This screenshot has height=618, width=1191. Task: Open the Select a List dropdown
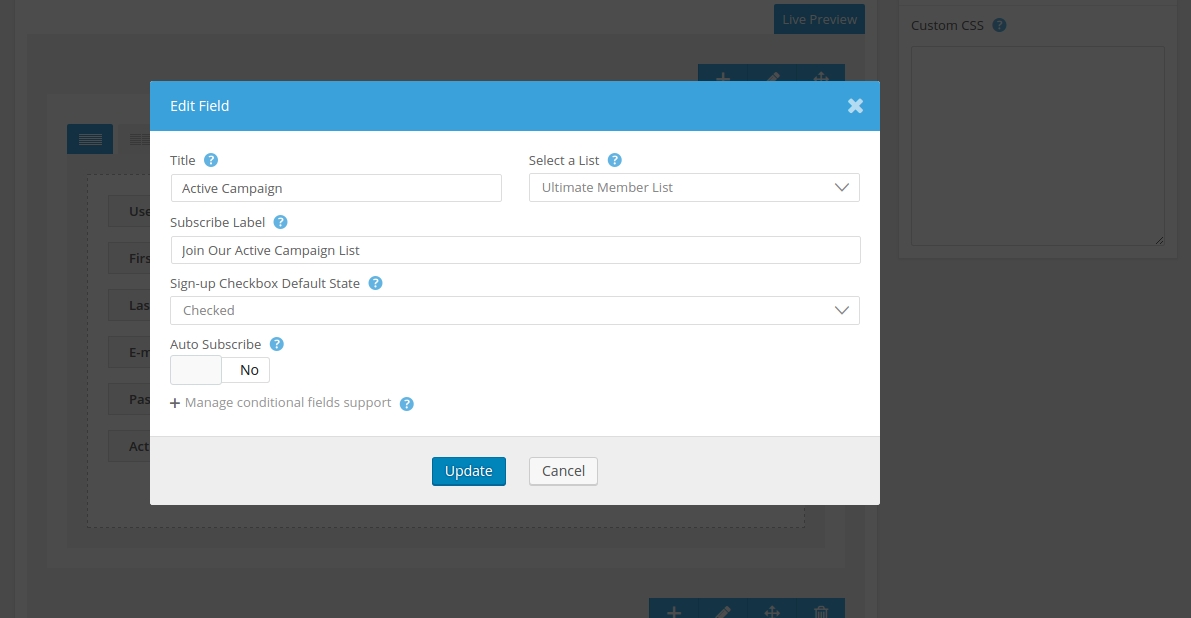point(694,188)
